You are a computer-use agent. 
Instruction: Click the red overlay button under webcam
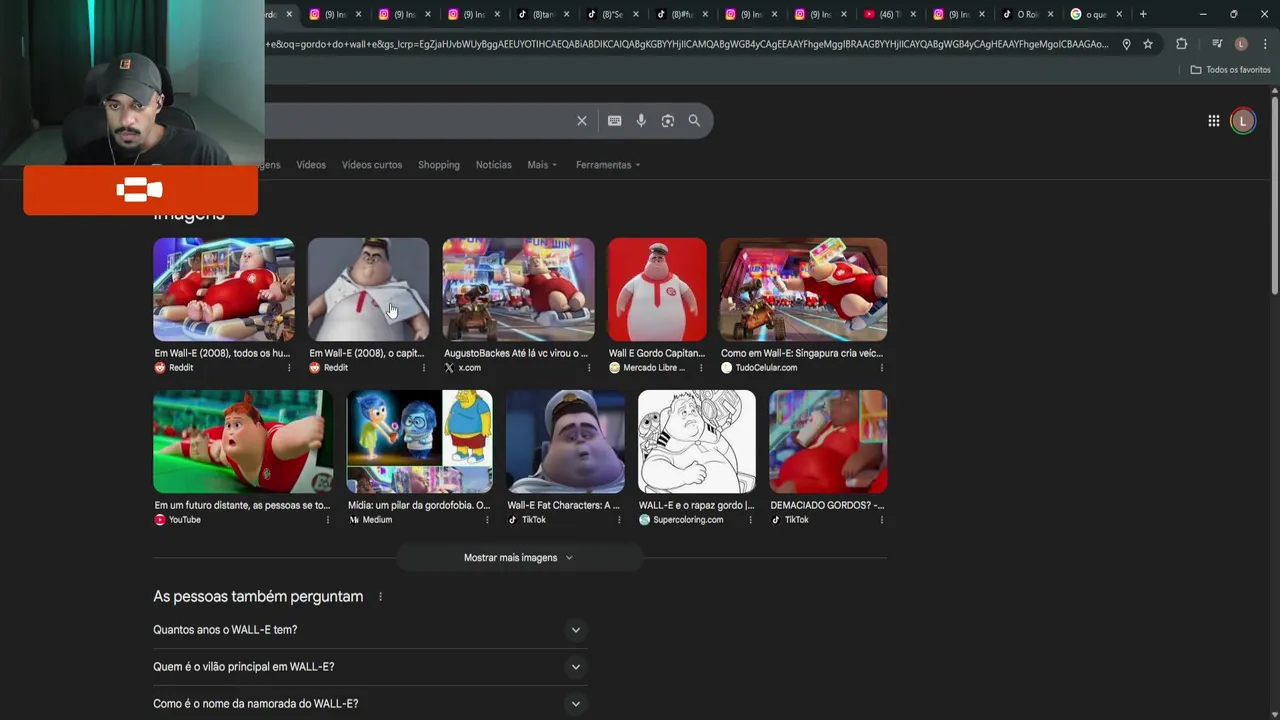[140, 190]
